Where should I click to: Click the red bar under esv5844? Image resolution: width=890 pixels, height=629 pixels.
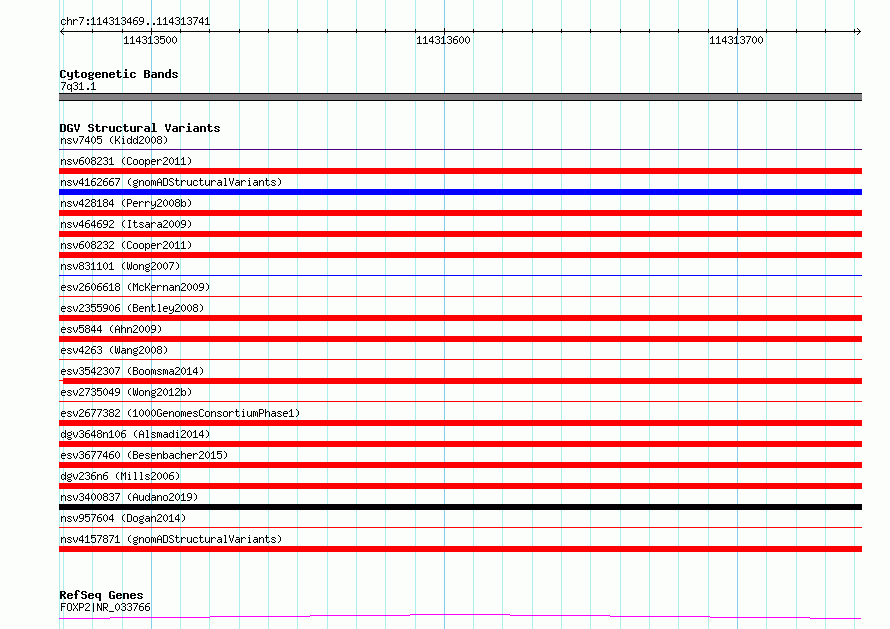(x=460, y=339)
